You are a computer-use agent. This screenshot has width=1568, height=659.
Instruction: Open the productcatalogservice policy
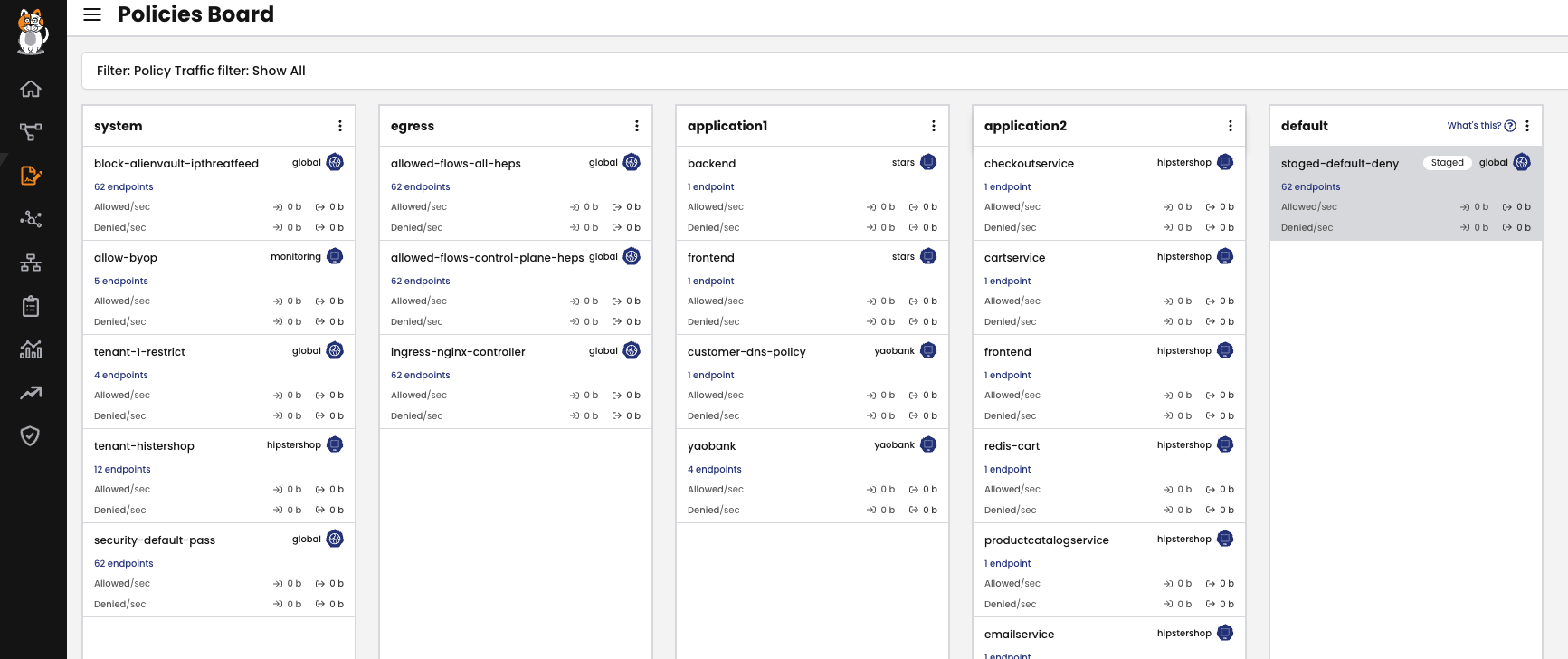(1047, 540)
